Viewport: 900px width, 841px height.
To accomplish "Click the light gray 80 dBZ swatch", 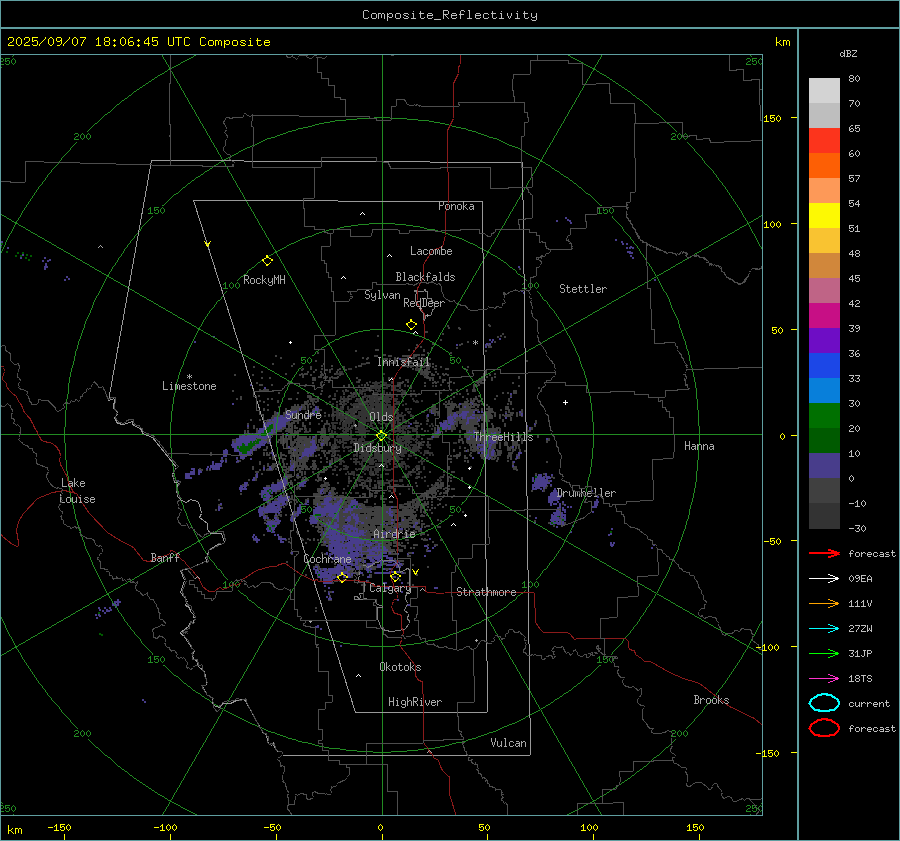I will tap(824, 90).
